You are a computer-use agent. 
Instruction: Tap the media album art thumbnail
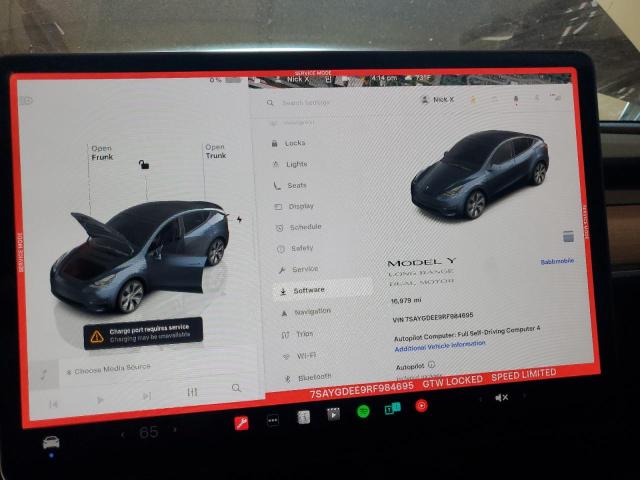pos(44,374)
